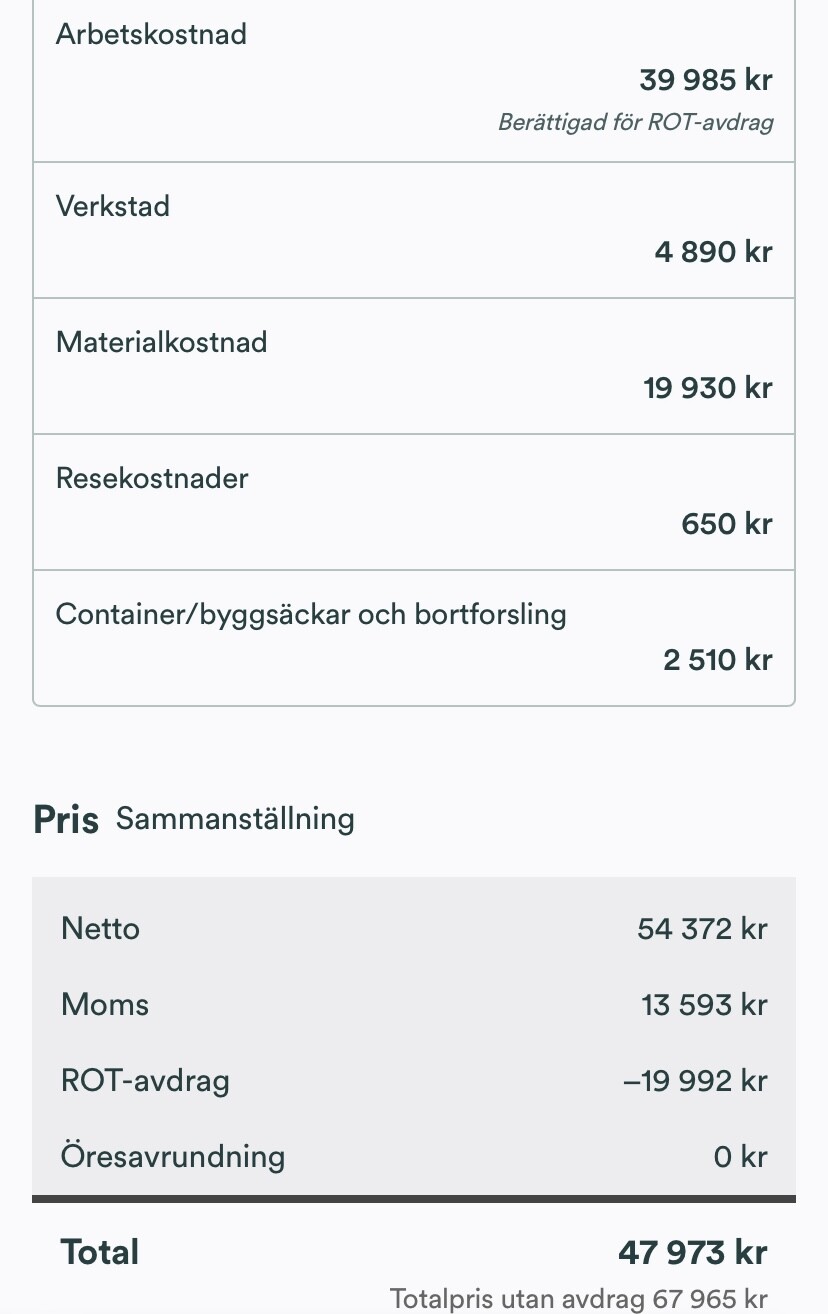
Task: Click the 2 510 kr container amount
Action: (x=717, y=660)
